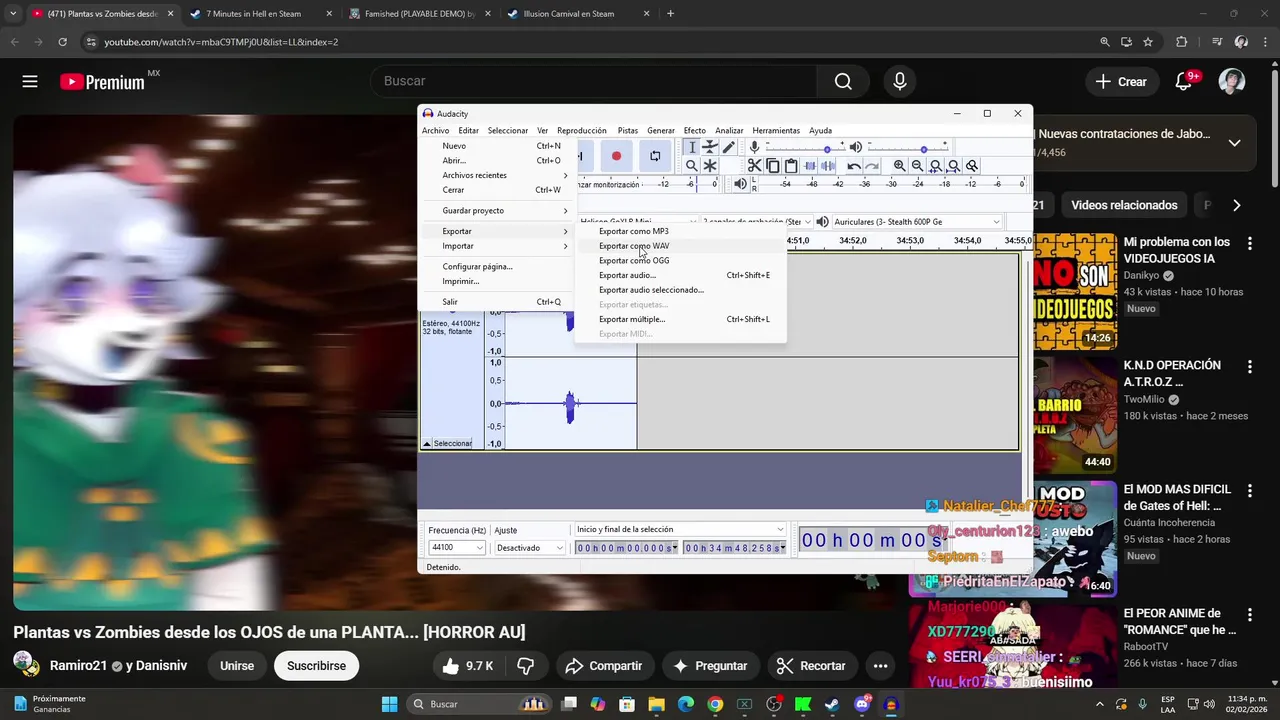Click the Undo arrow in Audacity
This screenshot has height=720, width=1280.
coord(854,166)
